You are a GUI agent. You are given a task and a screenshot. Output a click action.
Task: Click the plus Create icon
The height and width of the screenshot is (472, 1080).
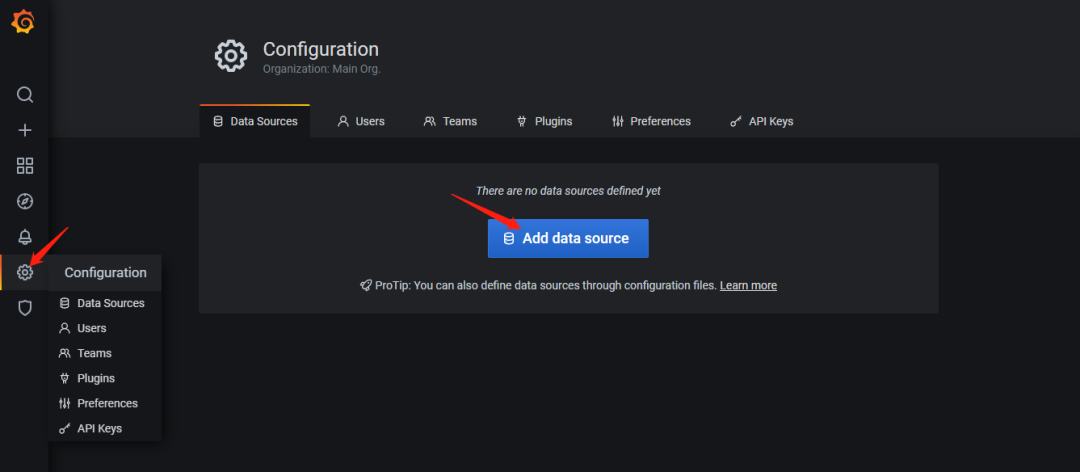point(25,130)
